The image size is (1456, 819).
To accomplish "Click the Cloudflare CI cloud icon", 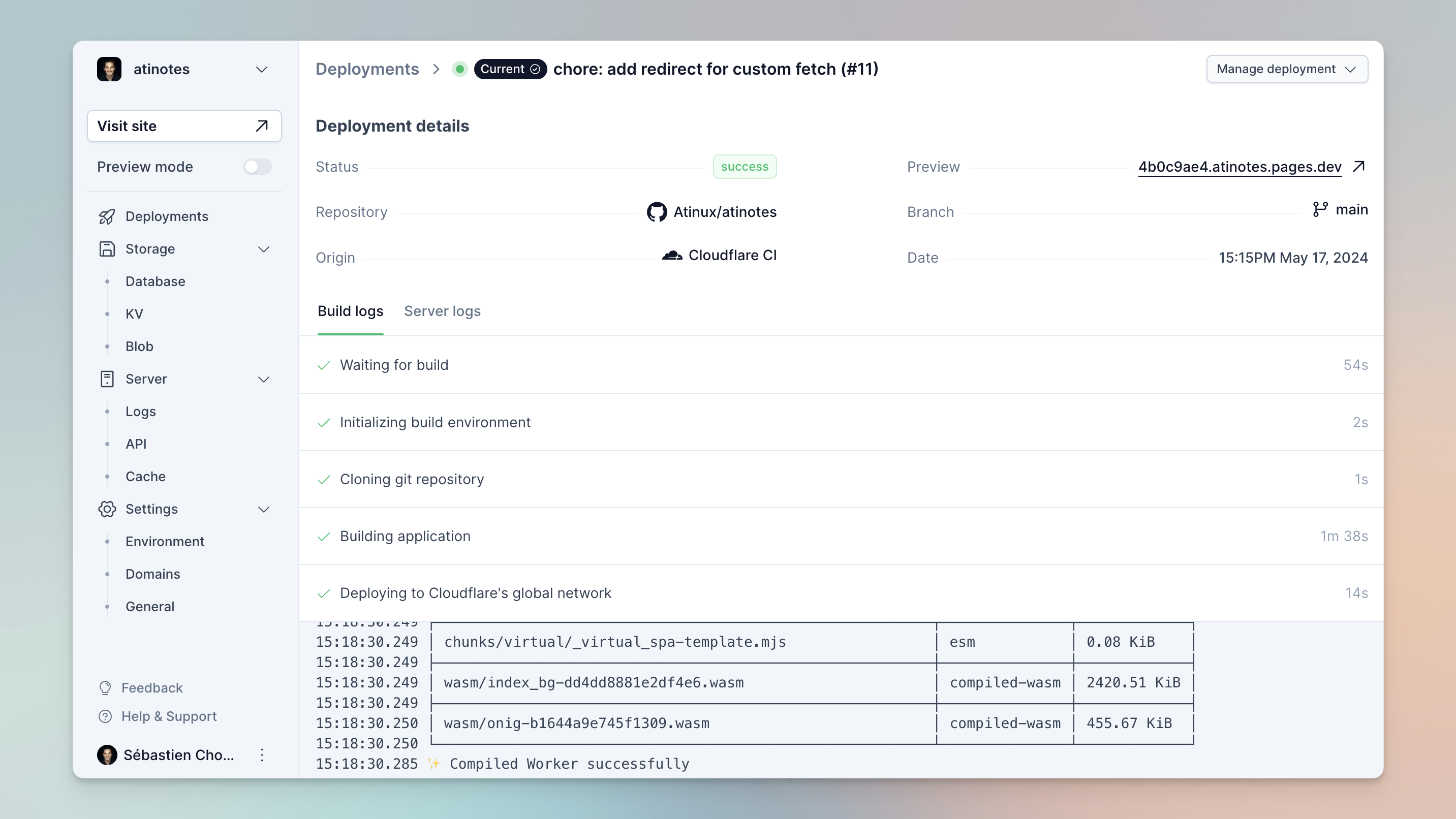I will tap(673, 255).
